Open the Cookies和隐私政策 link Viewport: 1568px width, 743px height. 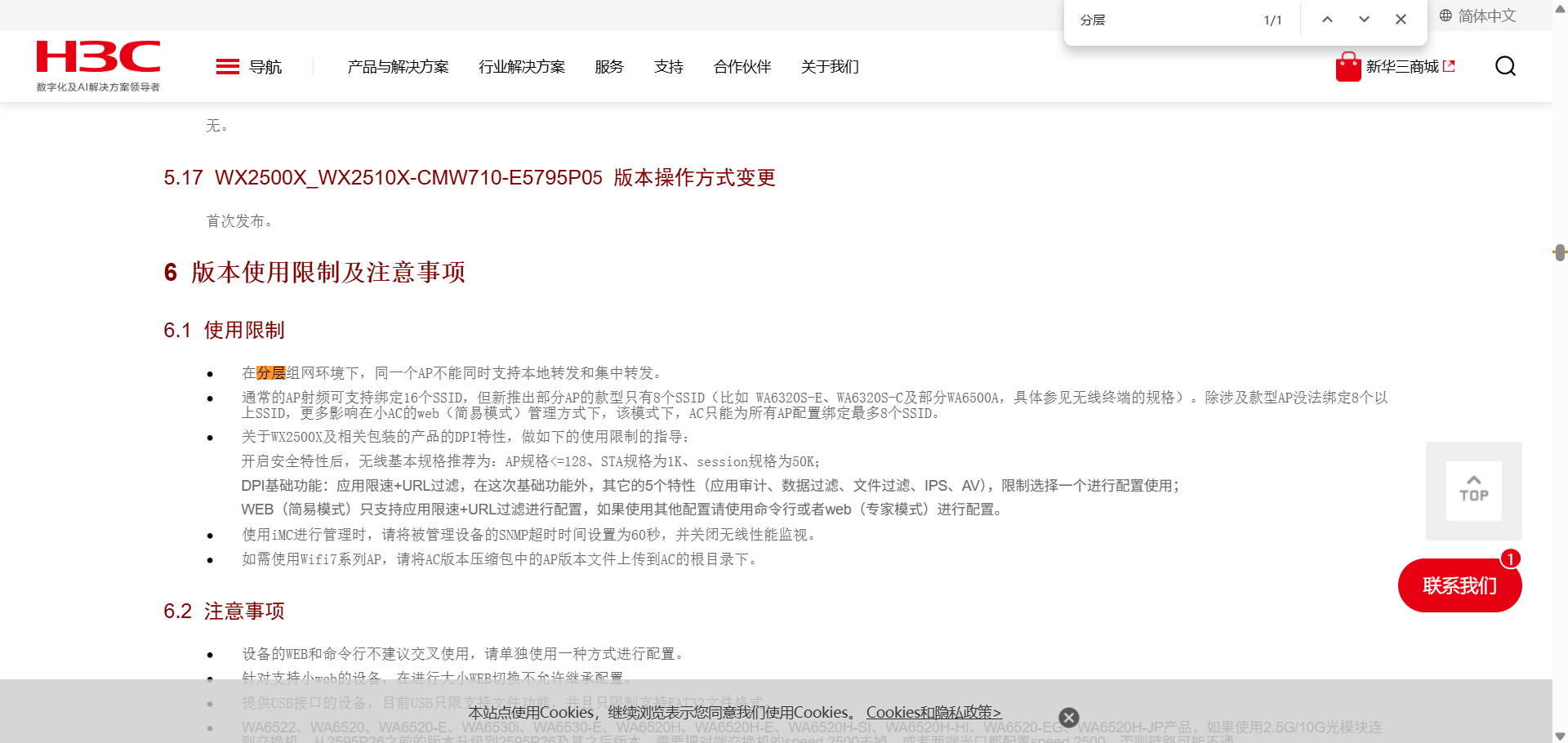[933, 713]
